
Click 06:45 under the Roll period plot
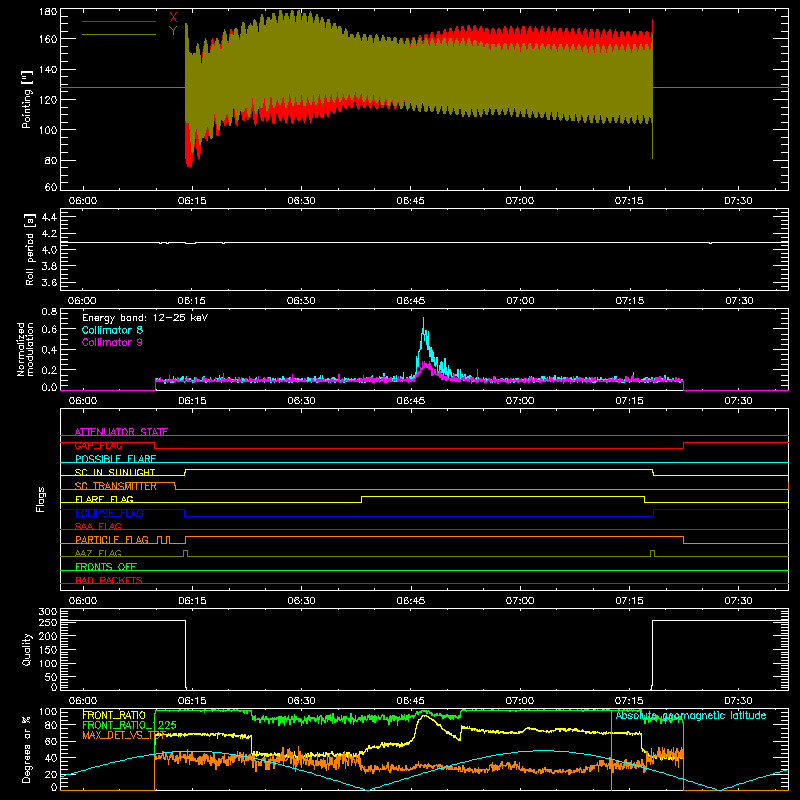tap(411, 301)
